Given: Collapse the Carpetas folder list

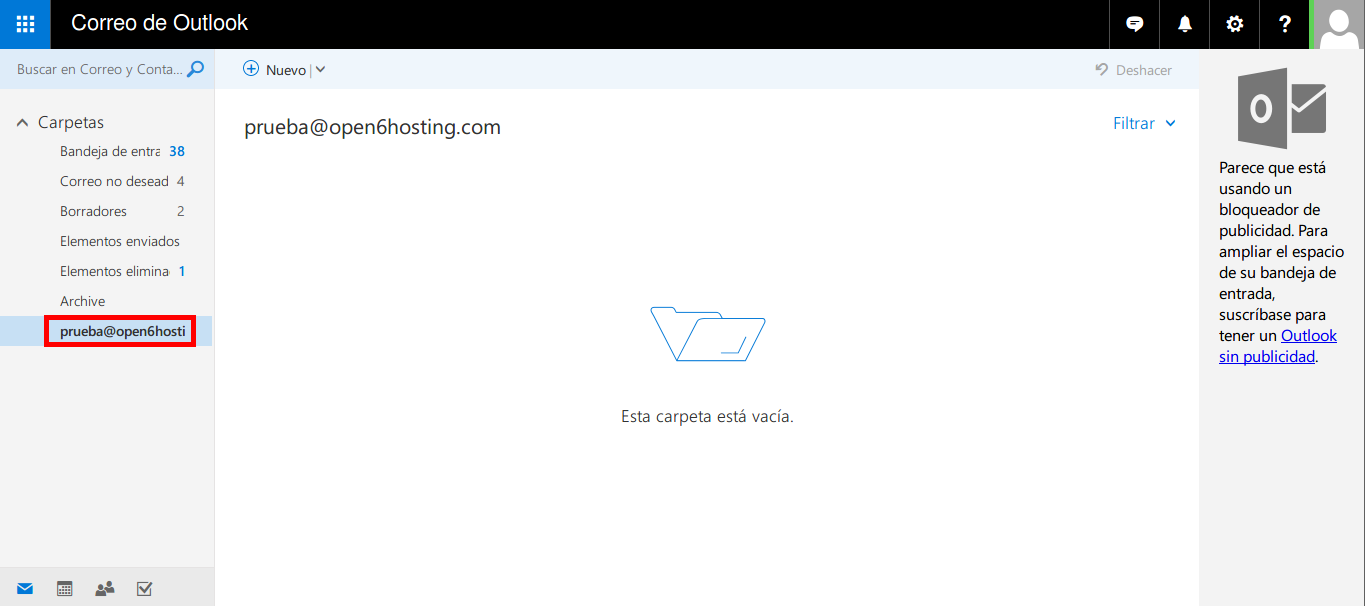Looking at the screenshot, I should click(22, 122).
